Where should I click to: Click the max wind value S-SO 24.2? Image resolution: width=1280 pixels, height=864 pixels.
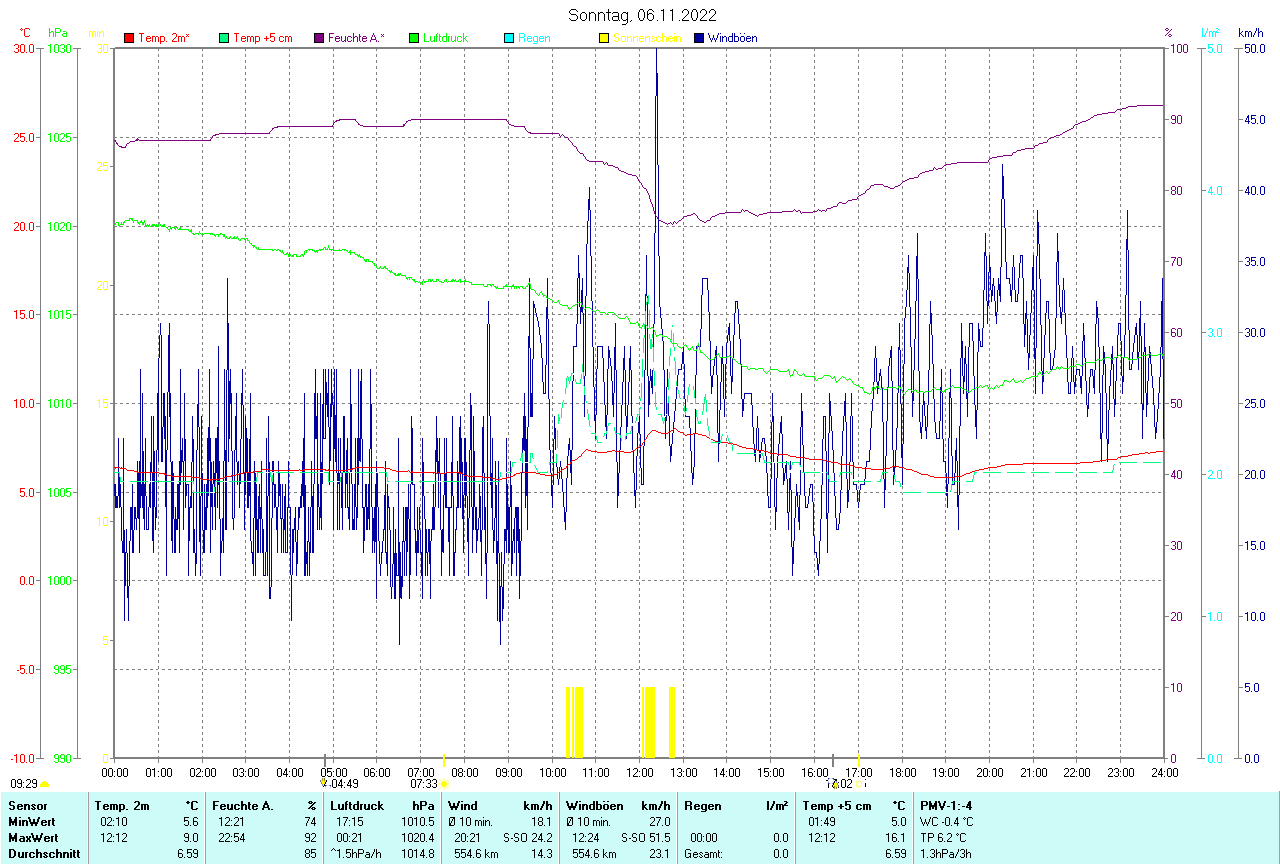[528, 837]
